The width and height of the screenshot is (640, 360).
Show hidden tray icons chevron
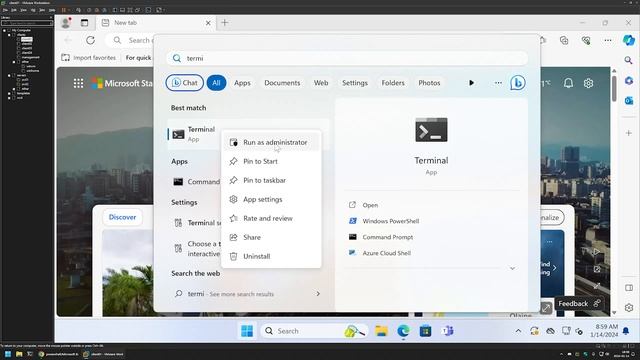(518, 331)
